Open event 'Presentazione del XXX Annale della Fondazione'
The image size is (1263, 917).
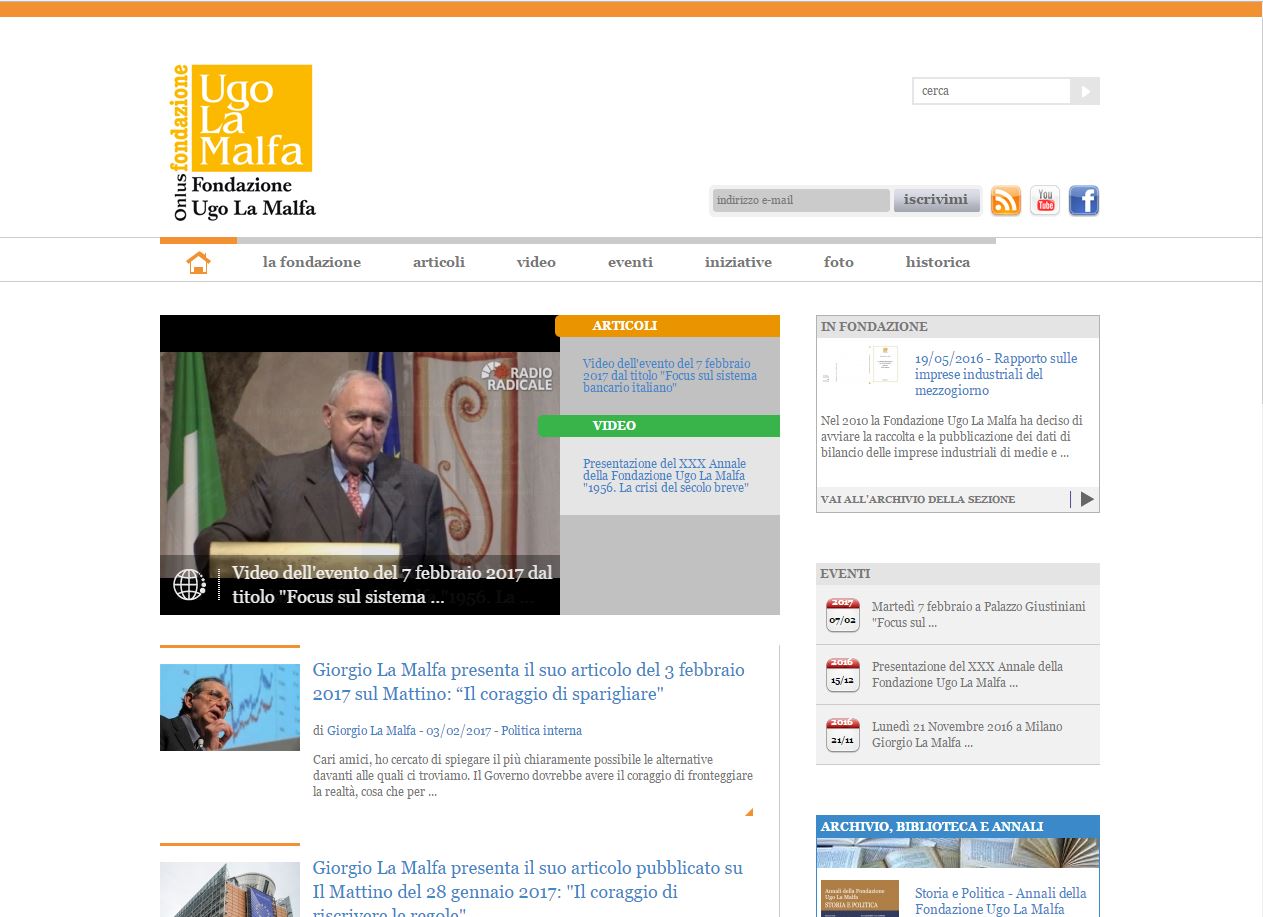967,674
